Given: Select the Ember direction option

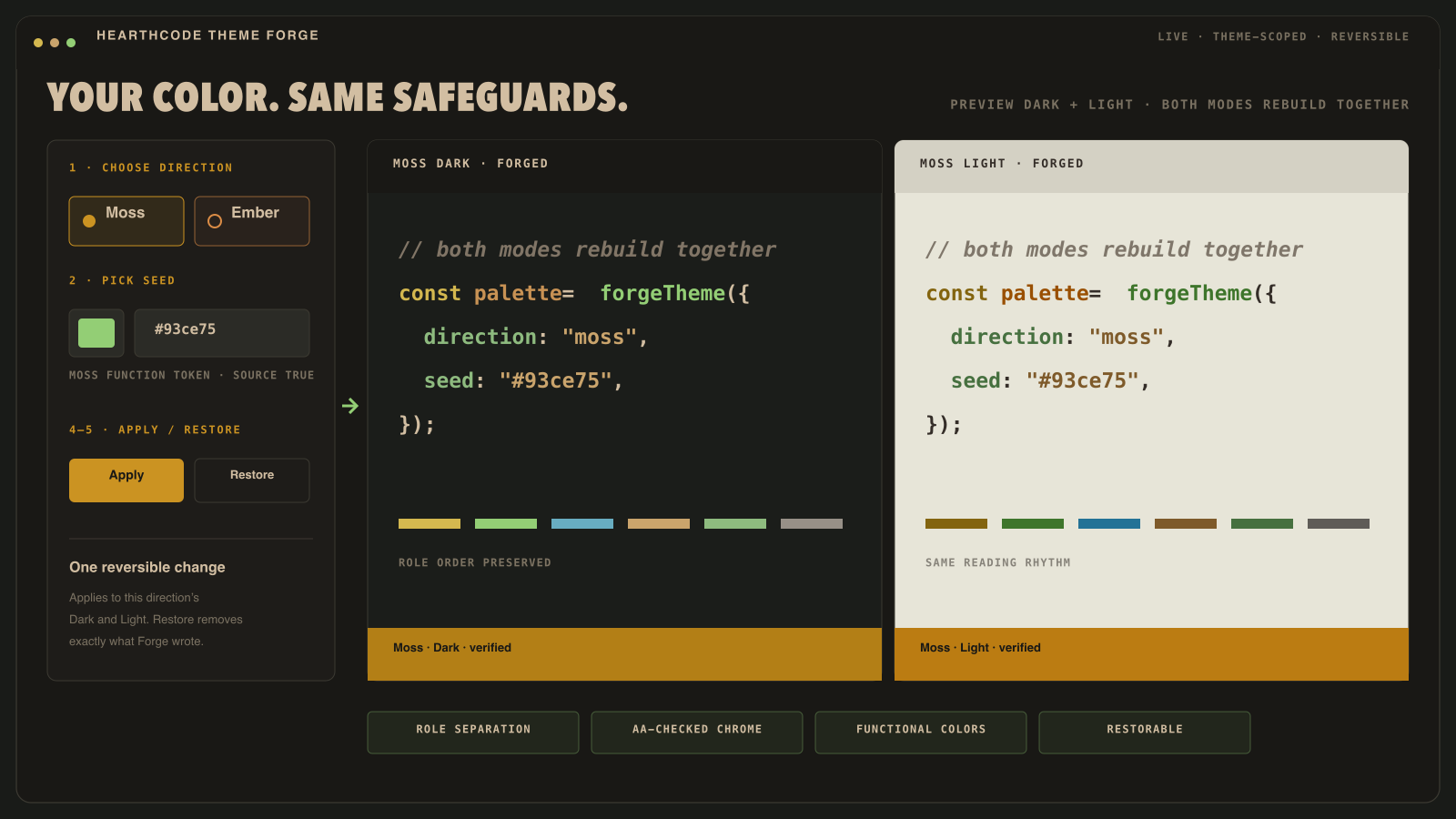Looking at the screenshot, I should point(252,221).
